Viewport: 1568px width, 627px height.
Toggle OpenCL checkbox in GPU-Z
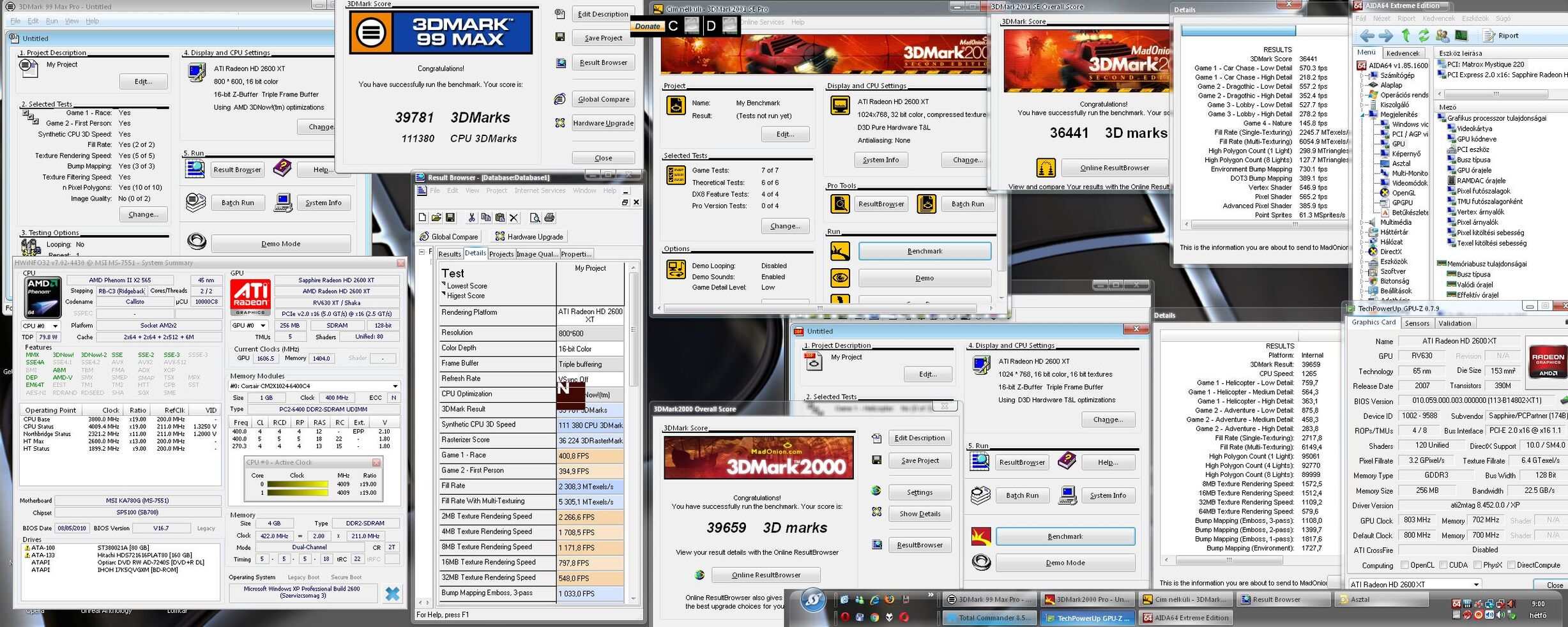point(1404,565)
